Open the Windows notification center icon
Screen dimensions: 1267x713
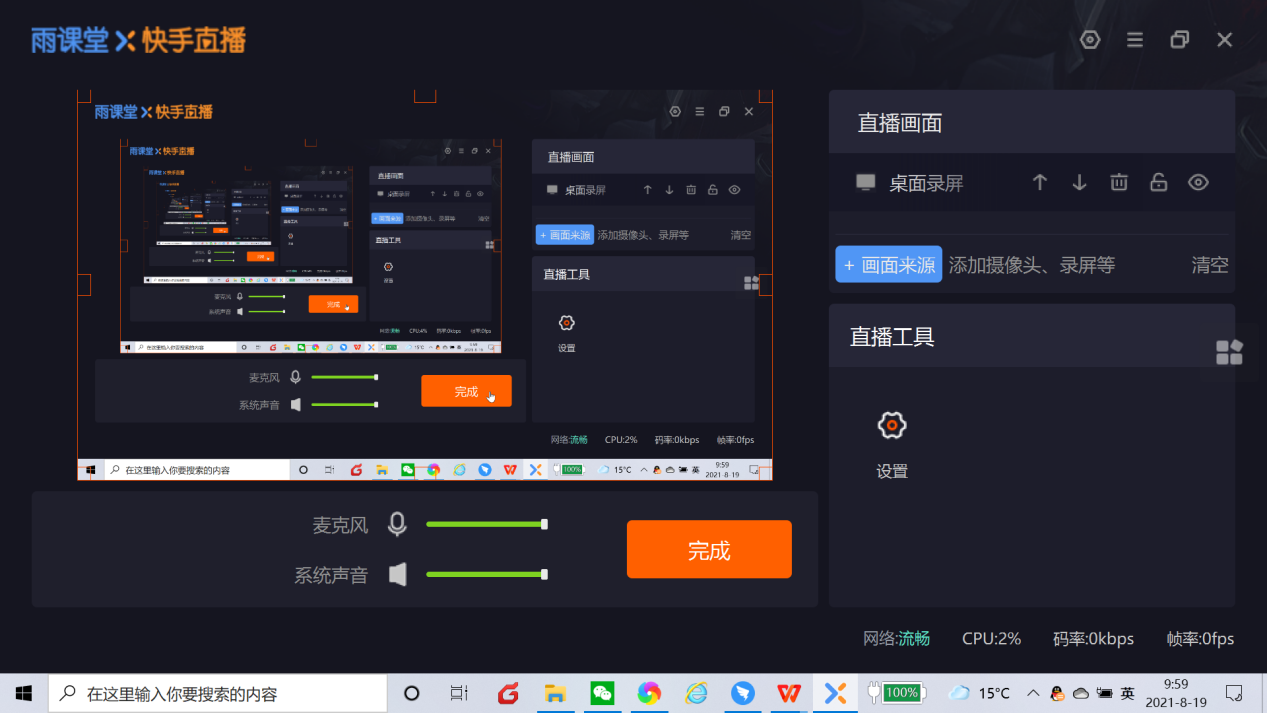pyautogui.click(x=1234, y=693)
